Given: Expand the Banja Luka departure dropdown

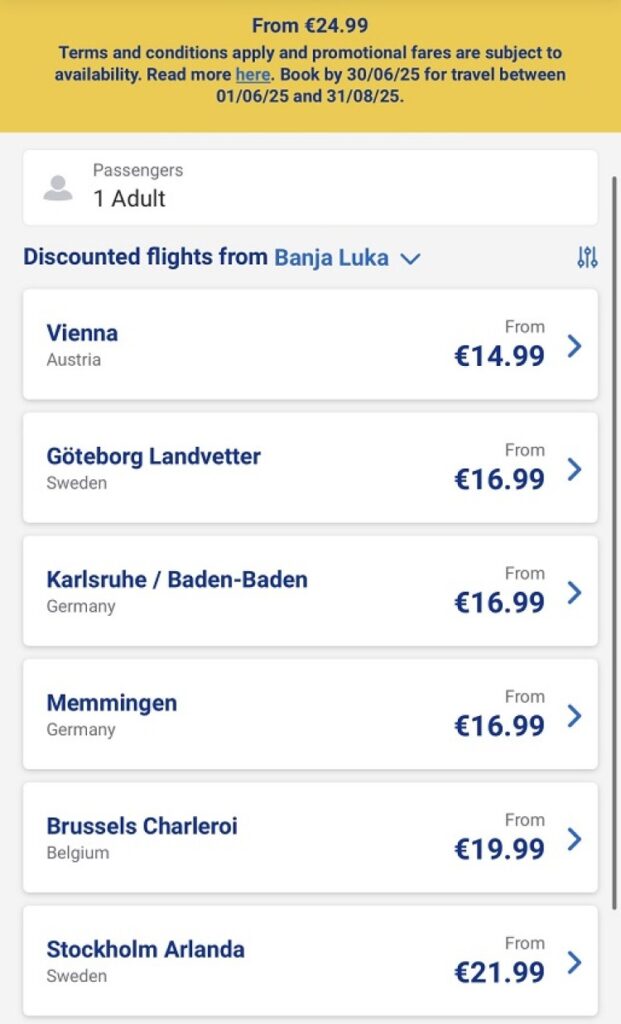Looking at the screenshot, I should coord(332,257).
